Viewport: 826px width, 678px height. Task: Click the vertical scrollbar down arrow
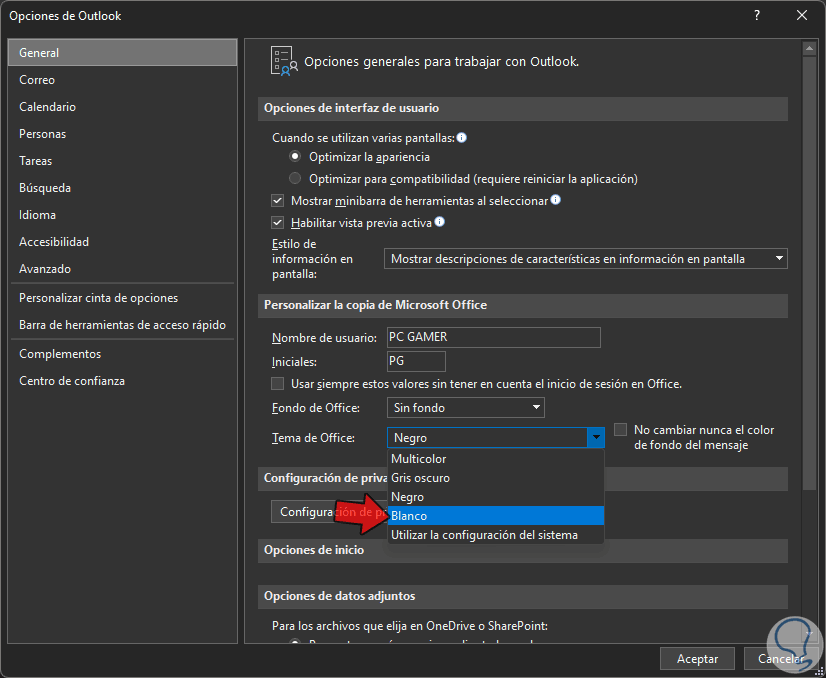pyautogui.click(x=811, y=634)
